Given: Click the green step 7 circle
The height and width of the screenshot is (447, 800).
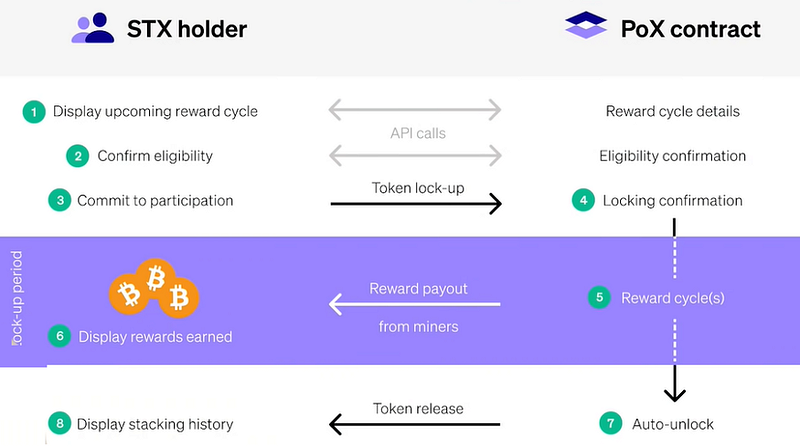Looking at the screenshot, I should 611,424.
